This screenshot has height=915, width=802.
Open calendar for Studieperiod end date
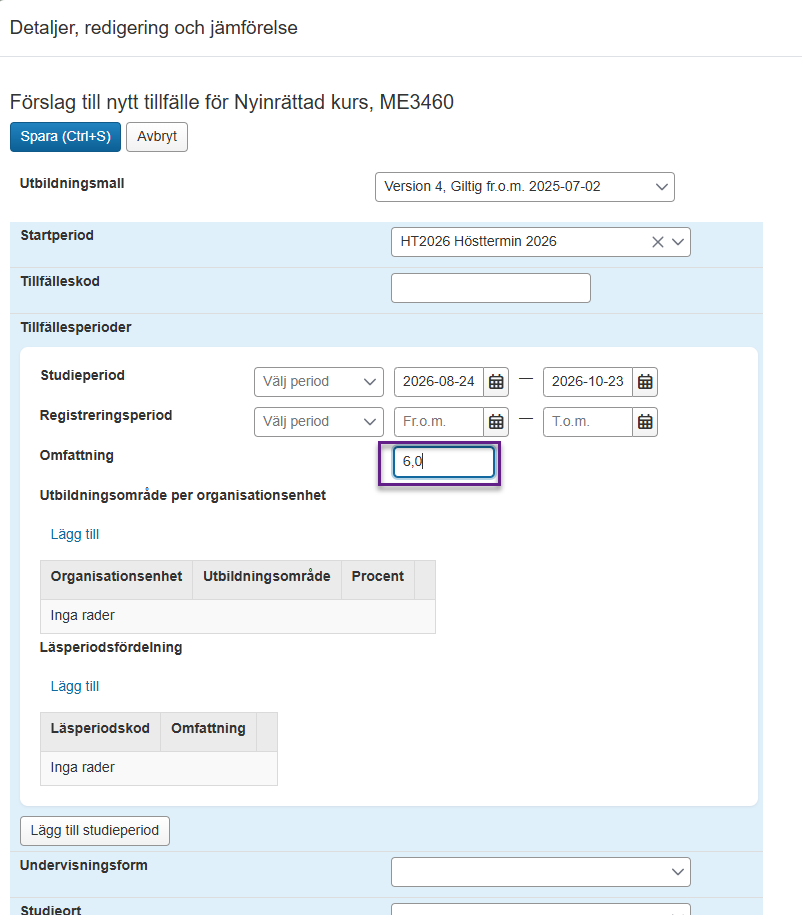pyautogui.click(x=645, y=382)
